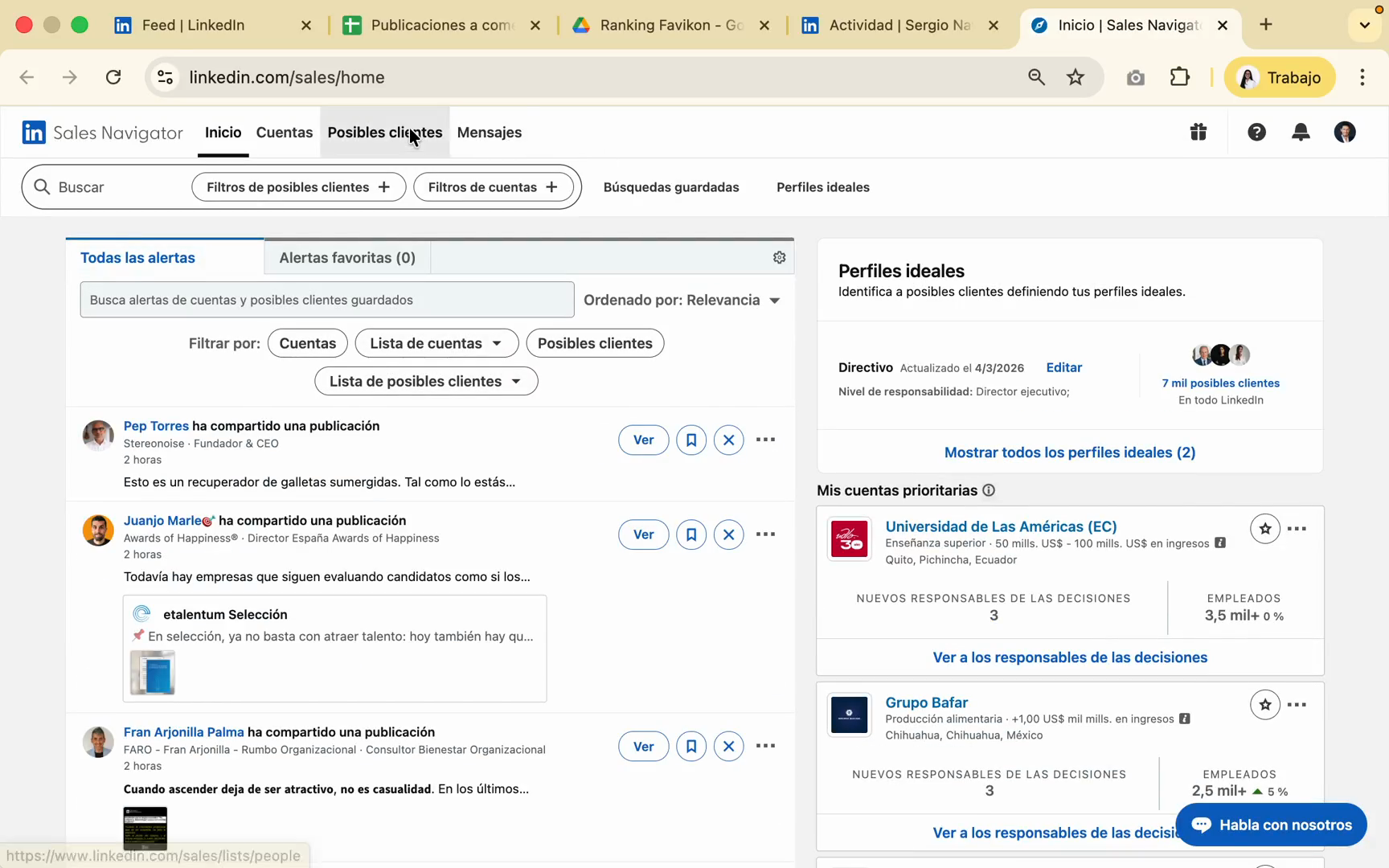The image size is (1389, 868).
Task: Open the notifications bell
Action: tap(1301, 132)
